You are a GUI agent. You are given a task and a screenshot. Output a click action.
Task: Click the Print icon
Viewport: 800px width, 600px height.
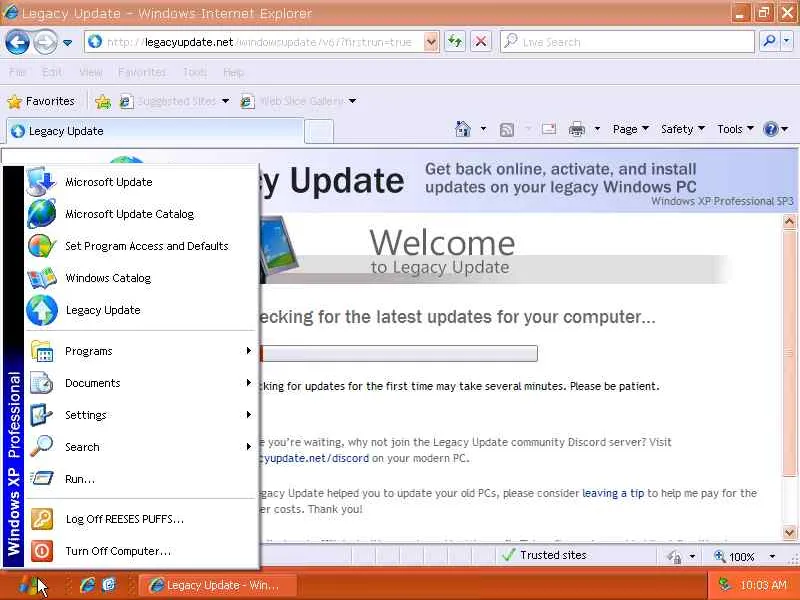pos(577,130)
